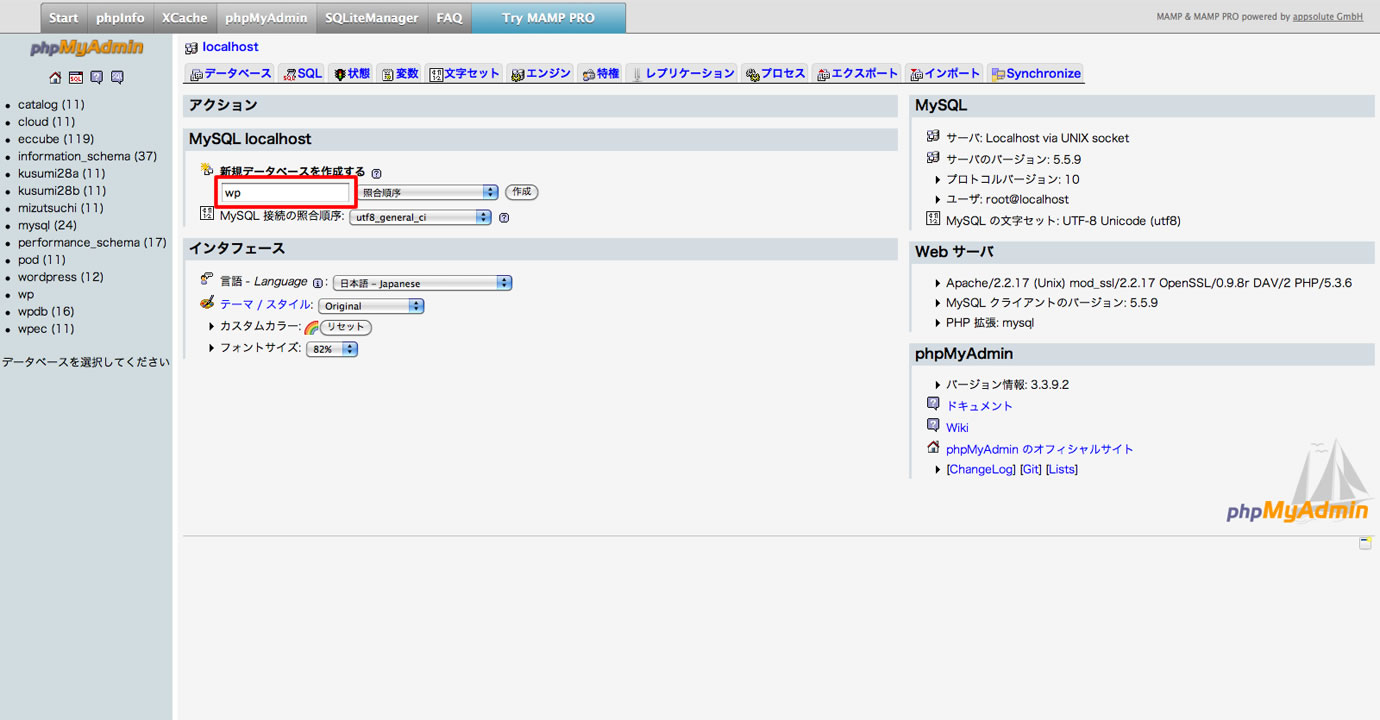Open the SQL tab in top menu
The image size is (1380, 720).
(302, 73)
